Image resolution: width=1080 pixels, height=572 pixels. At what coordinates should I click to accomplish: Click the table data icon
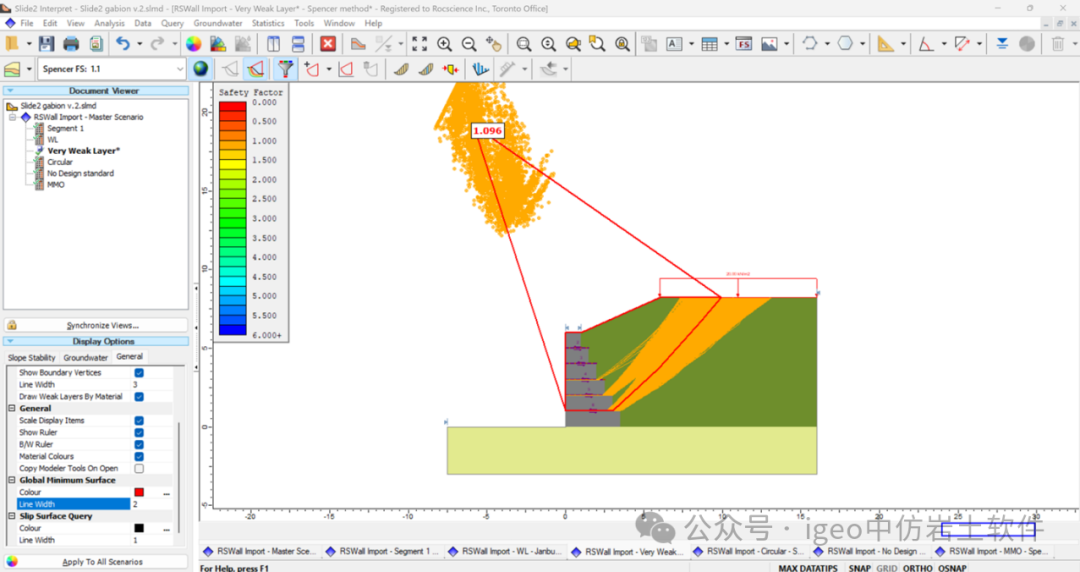click(x=709, y=44)
